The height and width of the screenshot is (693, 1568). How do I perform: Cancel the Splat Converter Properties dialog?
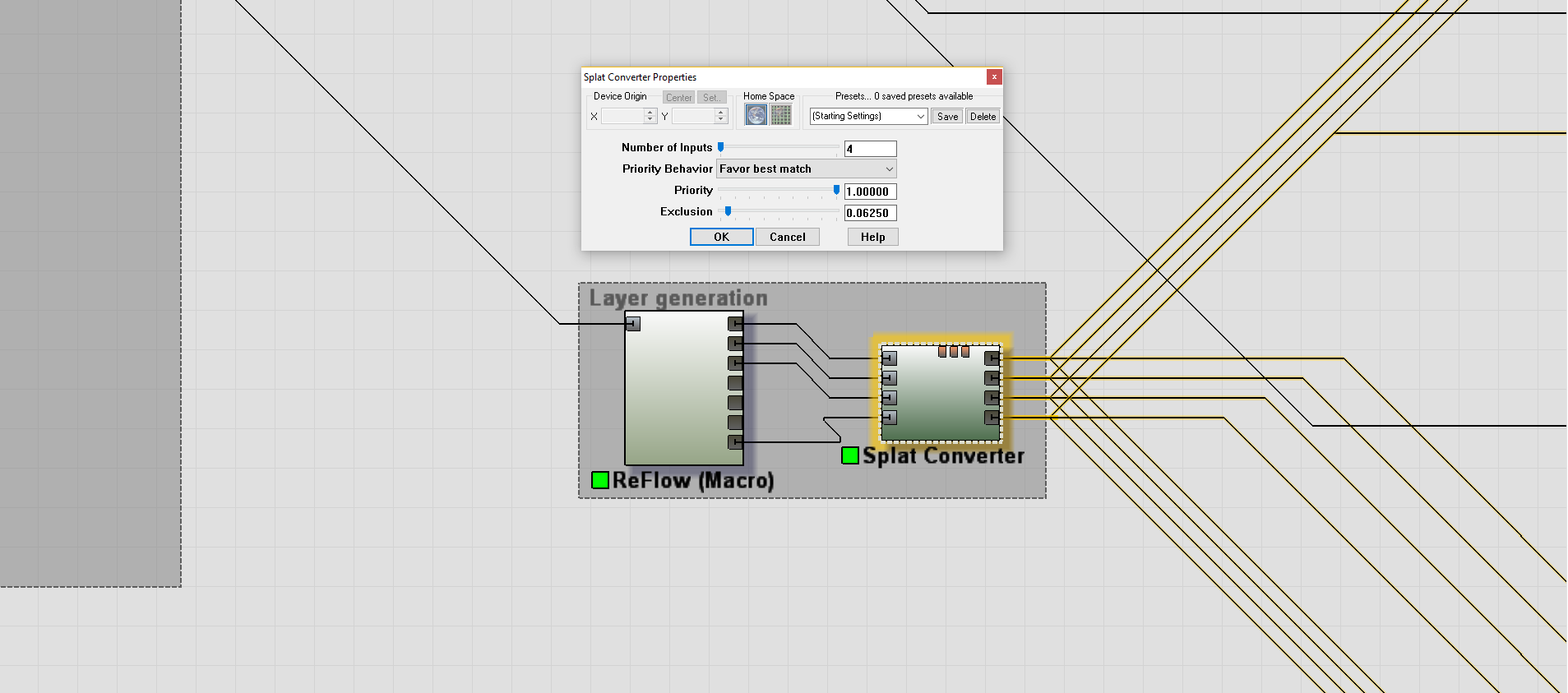(x=788, y=237)
